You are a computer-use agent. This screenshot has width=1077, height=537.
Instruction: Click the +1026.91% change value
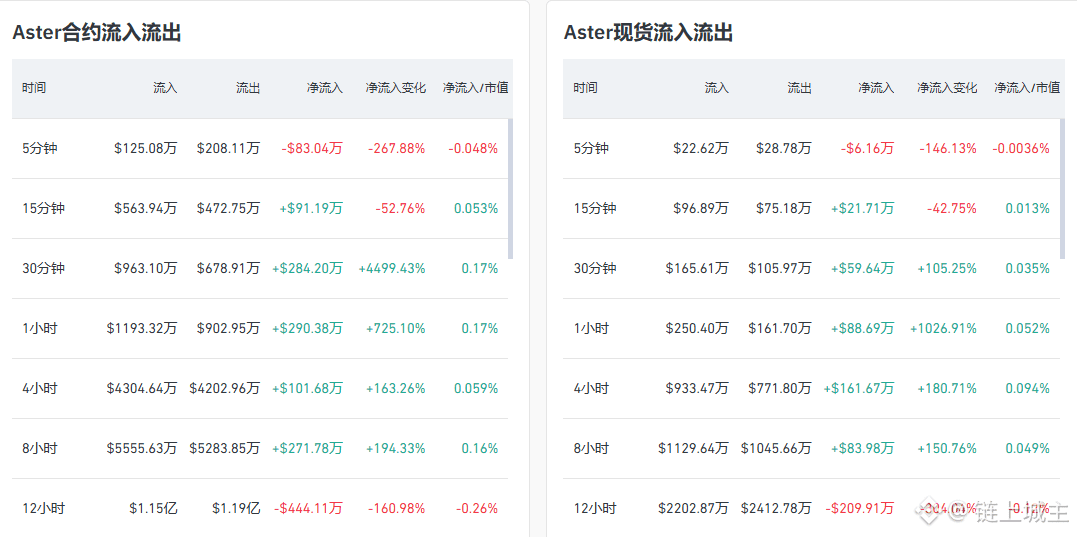(x=944, y=328)
